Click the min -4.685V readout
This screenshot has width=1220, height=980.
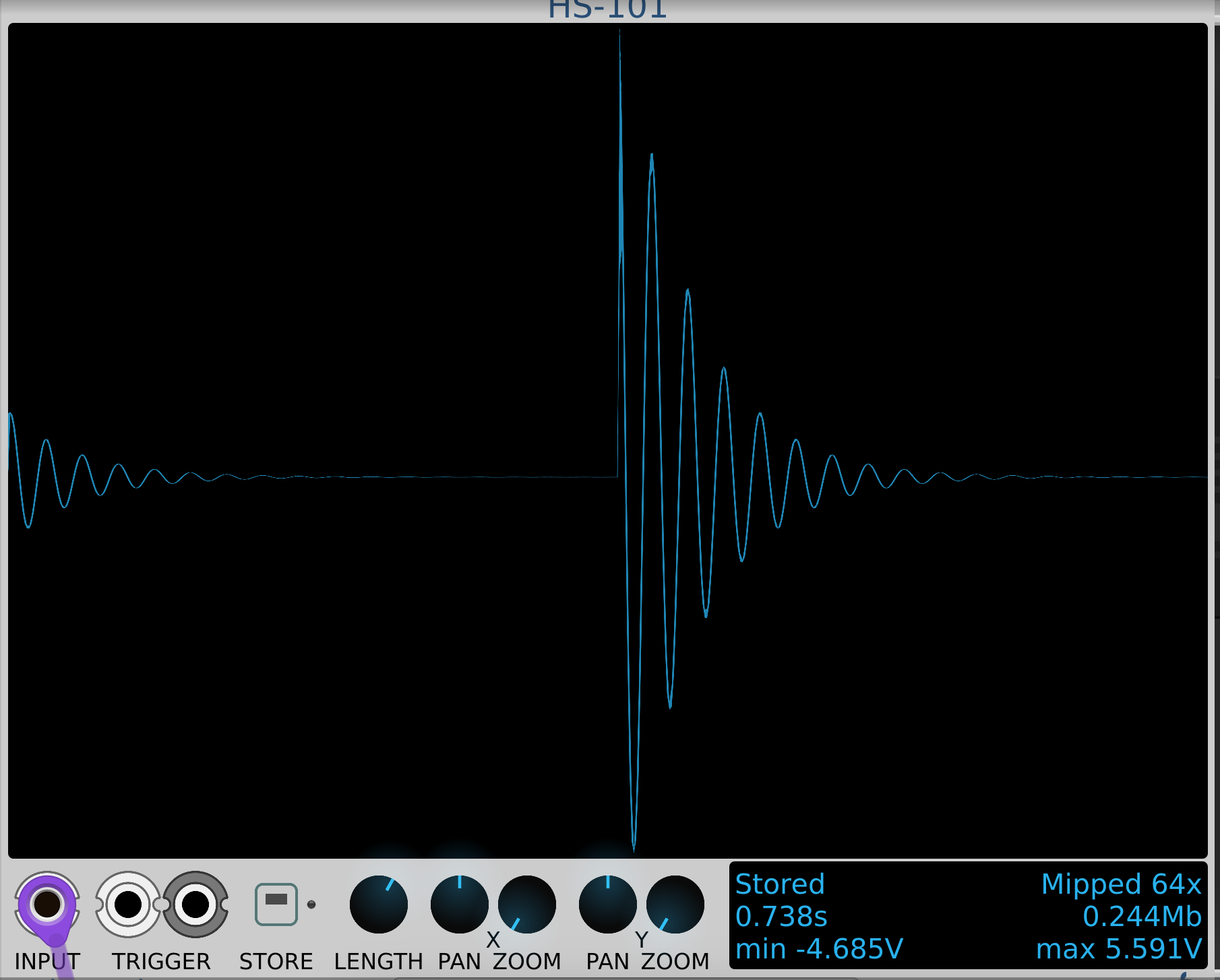pos(819,949)
